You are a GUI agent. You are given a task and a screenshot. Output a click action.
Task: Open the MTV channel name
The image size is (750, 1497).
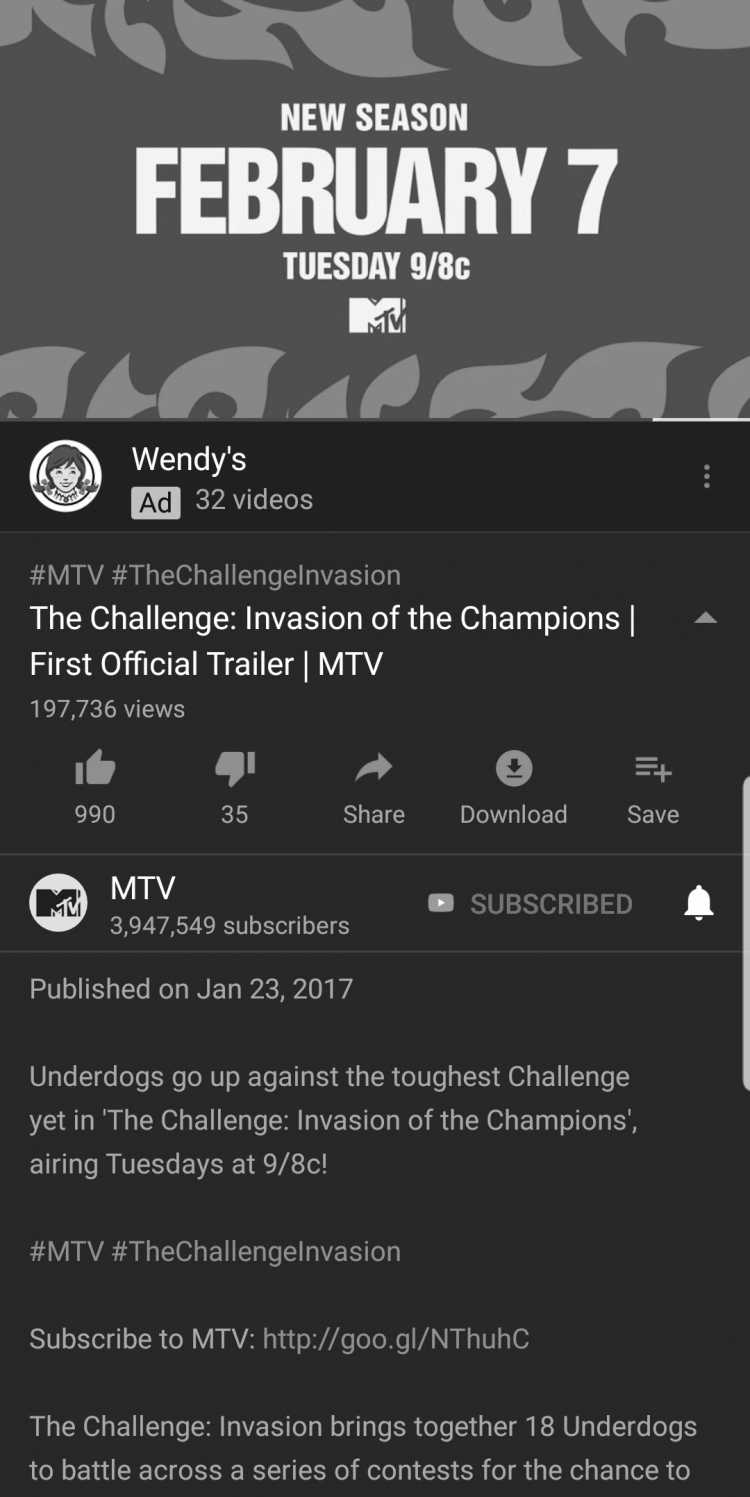tap(143, 888)
